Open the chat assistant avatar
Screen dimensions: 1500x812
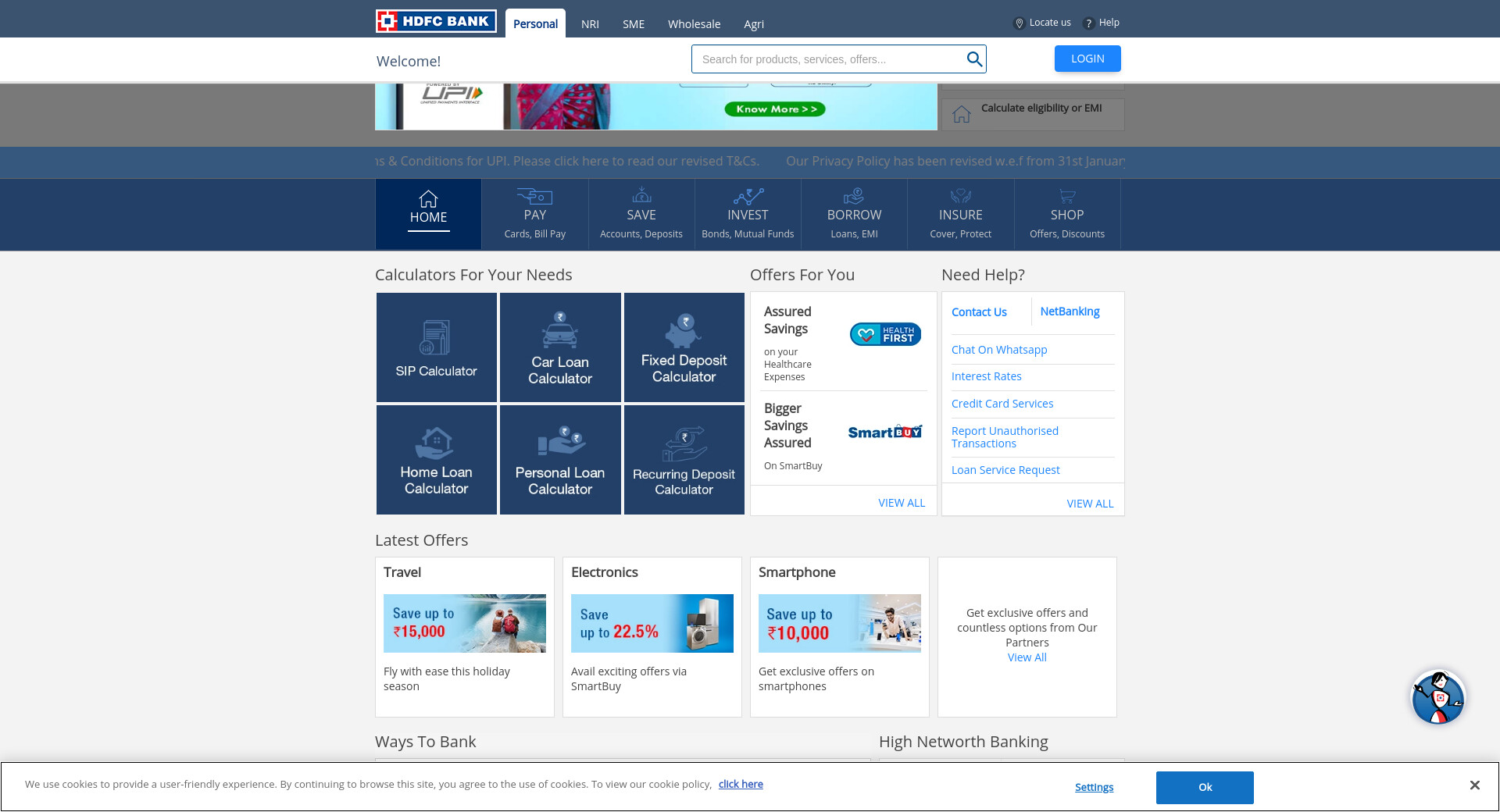tap(1437, 697)
